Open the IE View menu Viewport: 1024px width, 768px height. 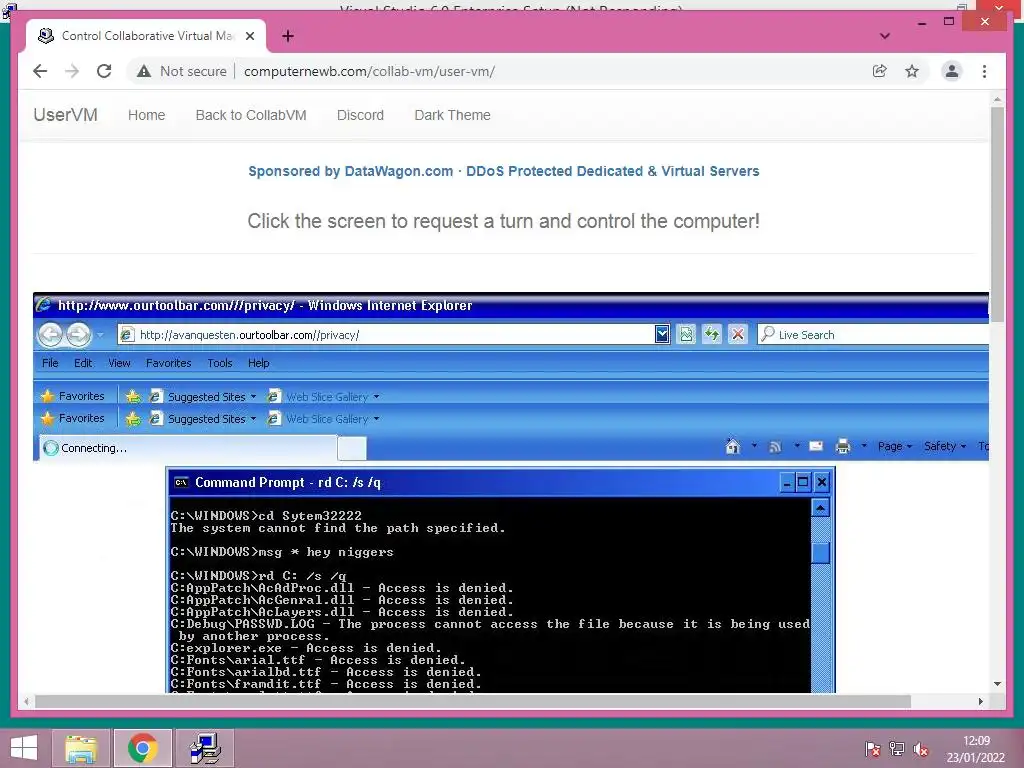[x=120, y=363]
